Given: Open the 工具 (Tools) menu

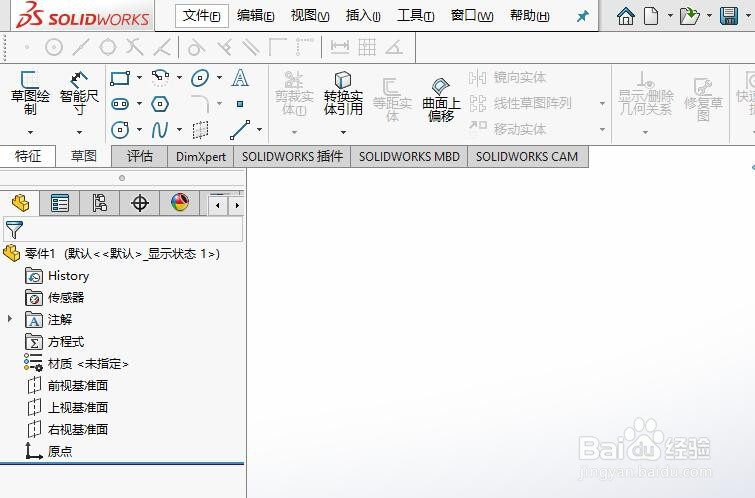Looking at the screenshot, I should [415, 16].
